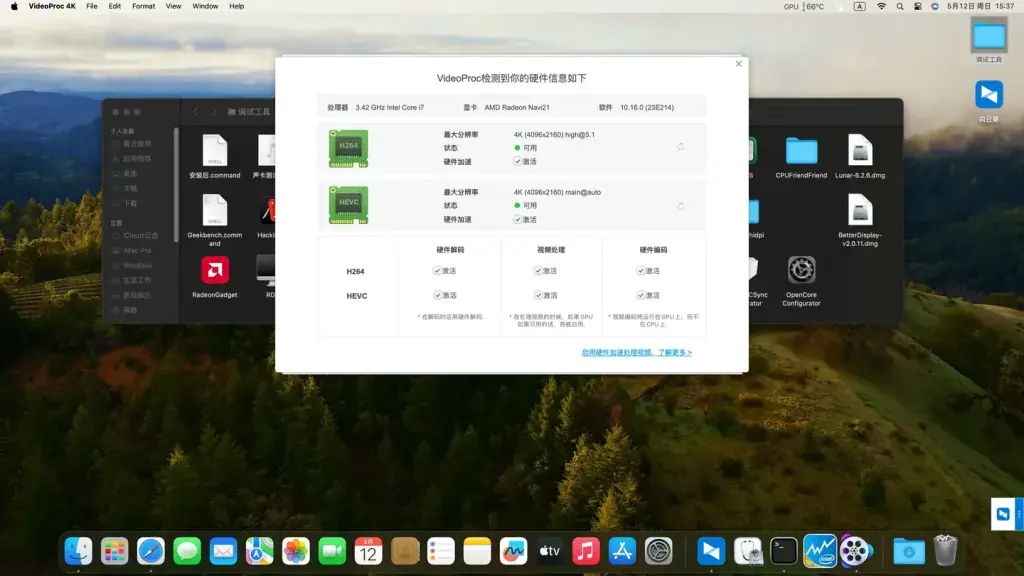Viewport: 1024px width, 576px height.
Task: Toggle H264 硬件加速 激活 checkbox
Action: click(x=517, y=161)
